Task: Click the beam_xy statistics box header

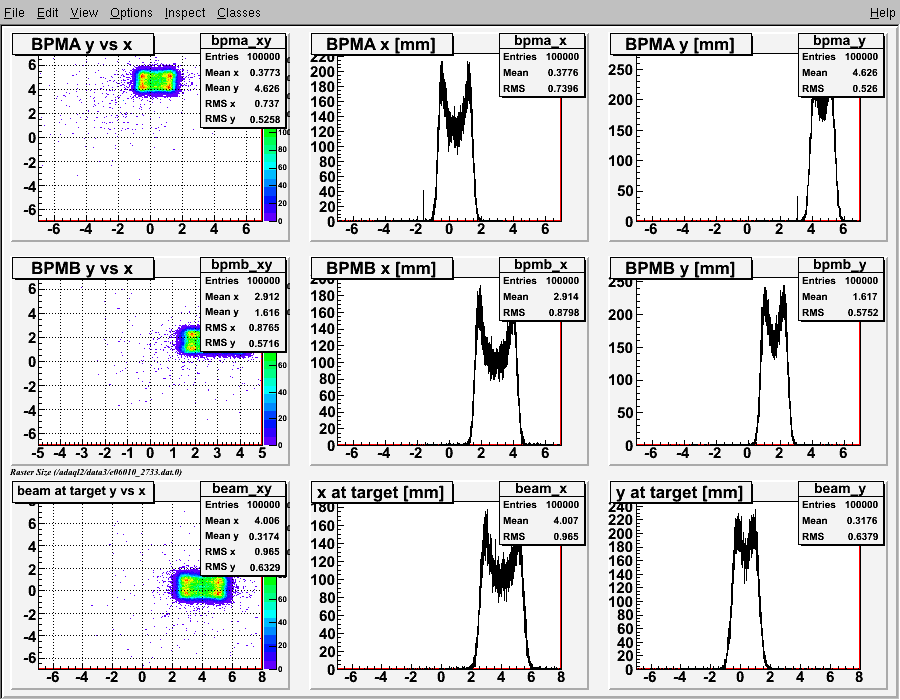Action: (243, 488)
